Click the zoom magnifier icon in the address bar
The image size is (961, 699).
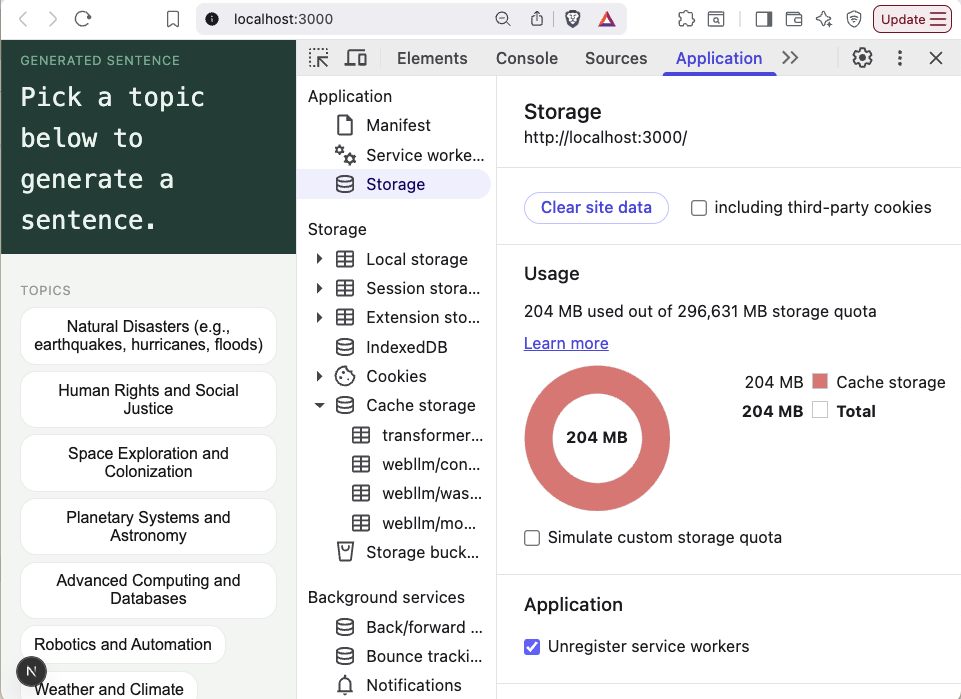click(x=503, y=19)
